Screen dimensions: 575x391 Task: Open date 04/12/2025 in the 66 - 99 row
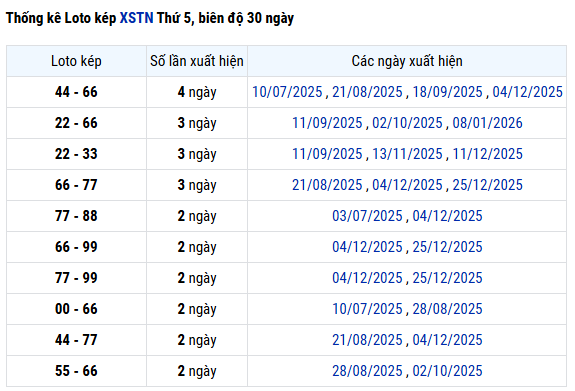pyautogui.click(x=367, y=247)
